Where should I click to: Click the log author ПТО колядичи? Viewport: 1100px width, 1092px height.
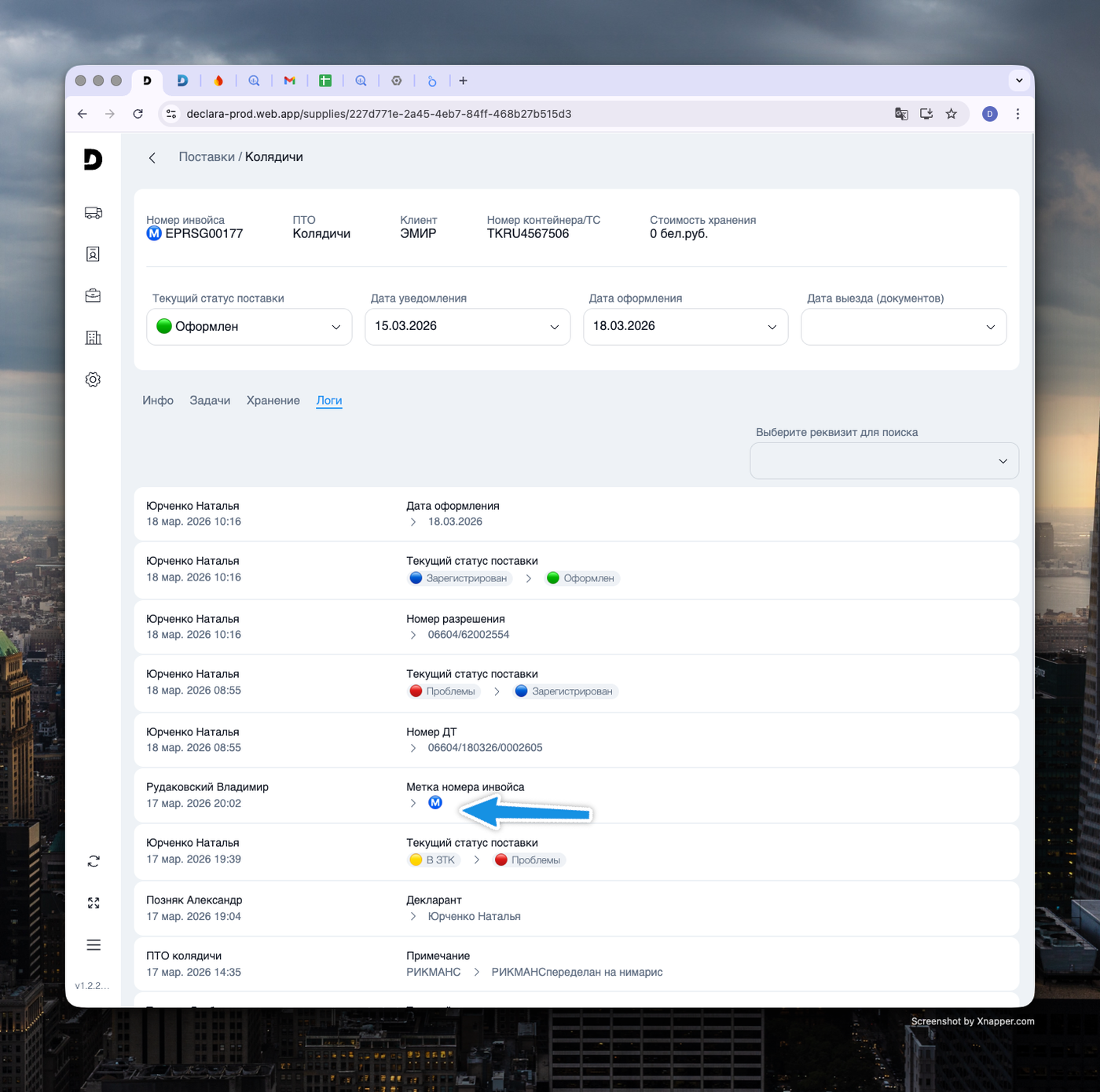point(184,956)
